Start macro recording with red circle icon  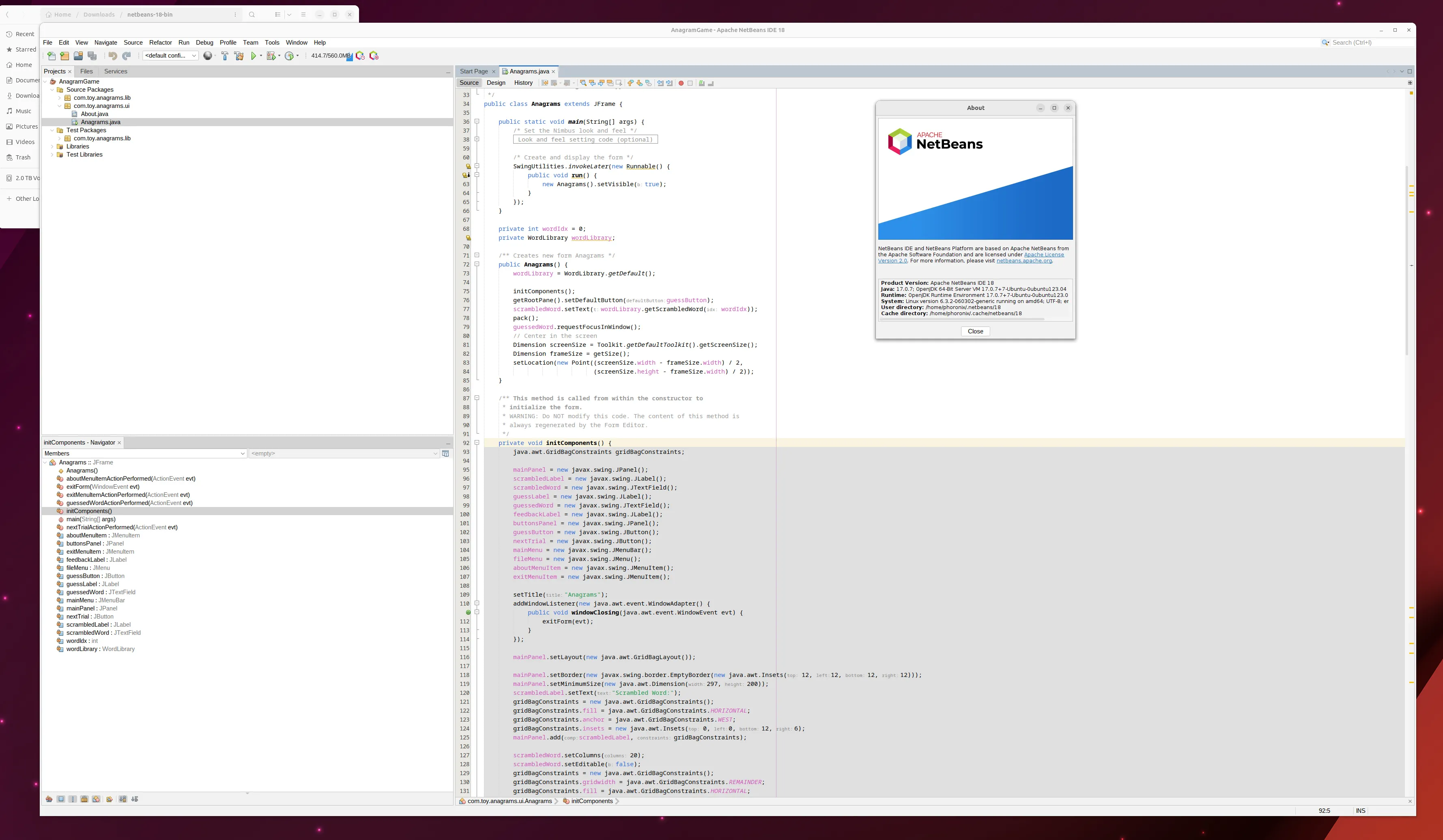[x=681, y=83]
